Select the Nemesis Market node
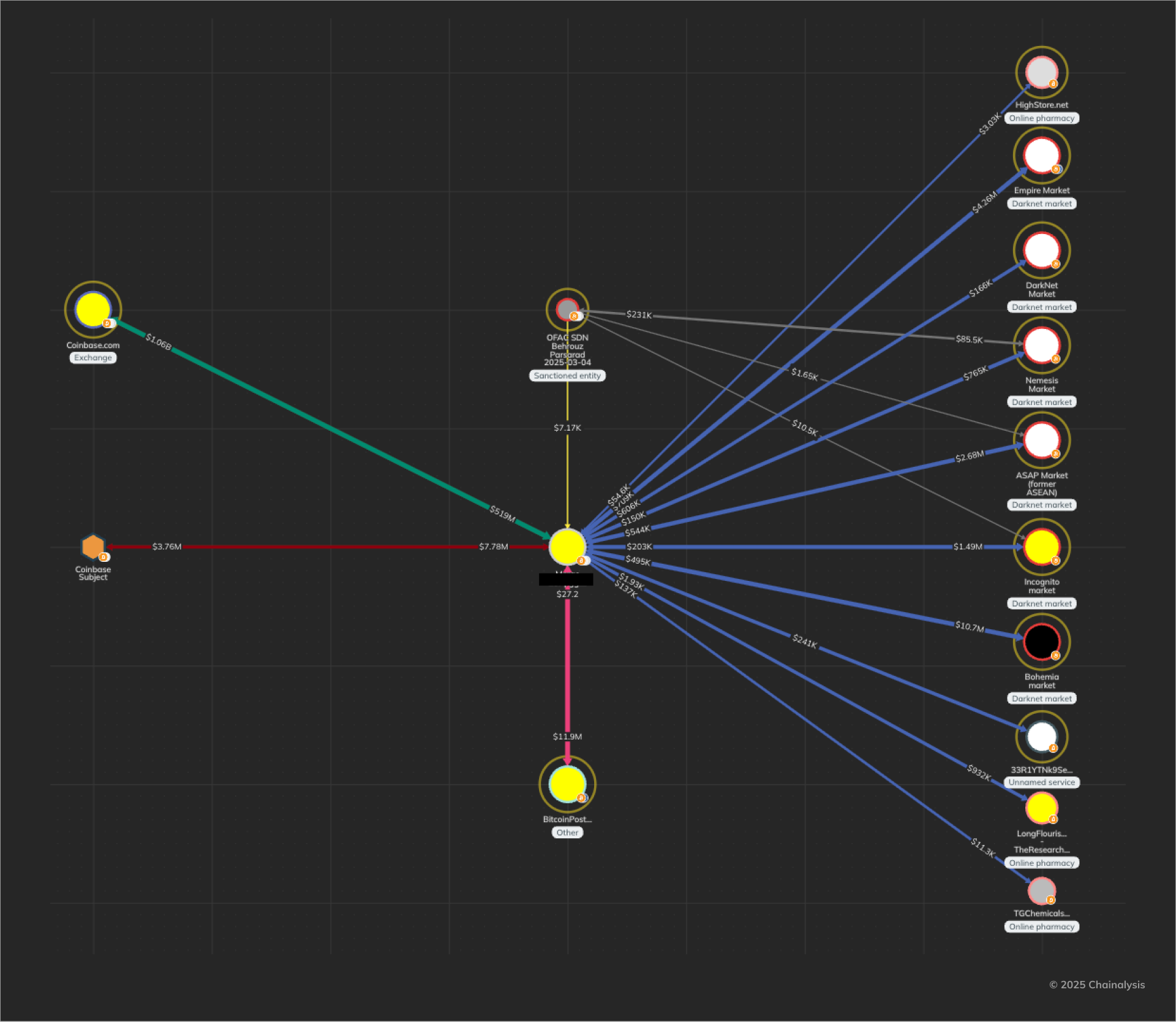Viewport: 1176px width, 1022px height. [x=1041, y=345]
